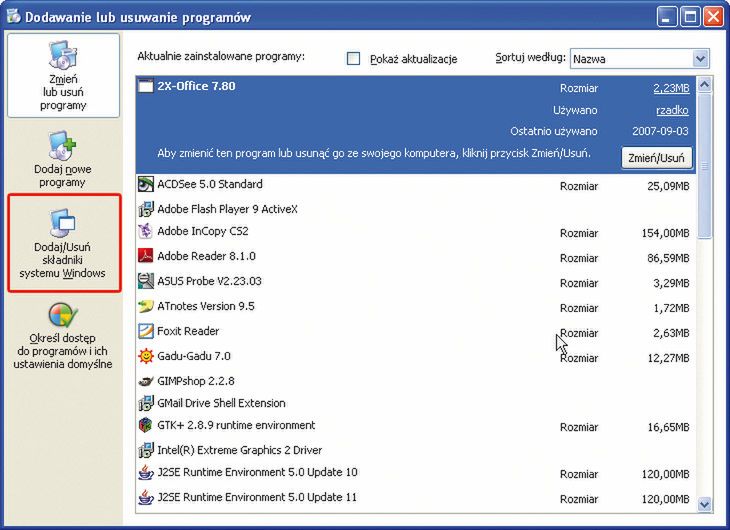The height and width of the screenshot is (530, 730).
Task: Click the 16,65MB size value
Action: [668, 428]
